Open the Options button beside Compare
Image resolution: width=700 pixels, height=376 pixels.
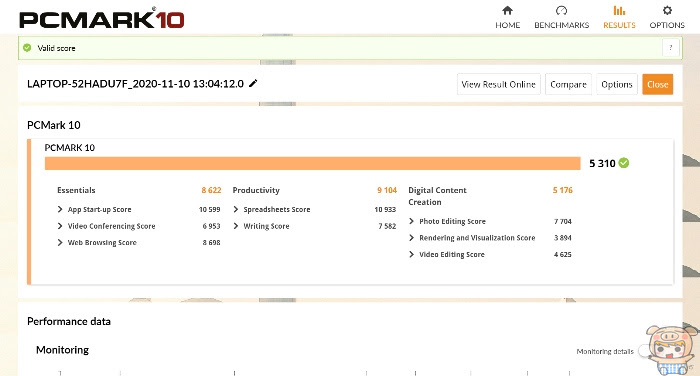[617, 84]
